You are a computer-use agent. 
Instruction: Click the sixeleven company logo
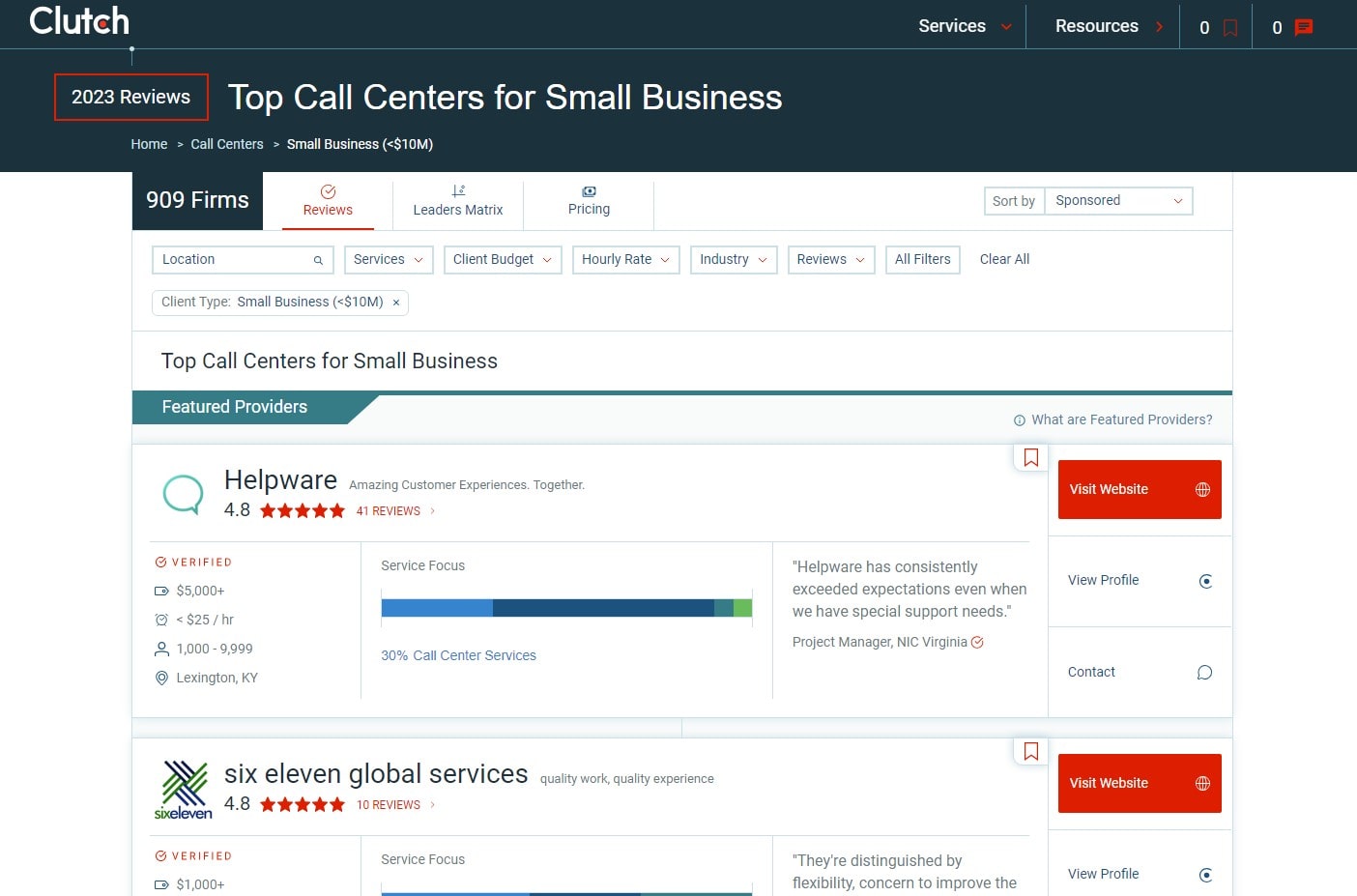click(x=184, y=789)
